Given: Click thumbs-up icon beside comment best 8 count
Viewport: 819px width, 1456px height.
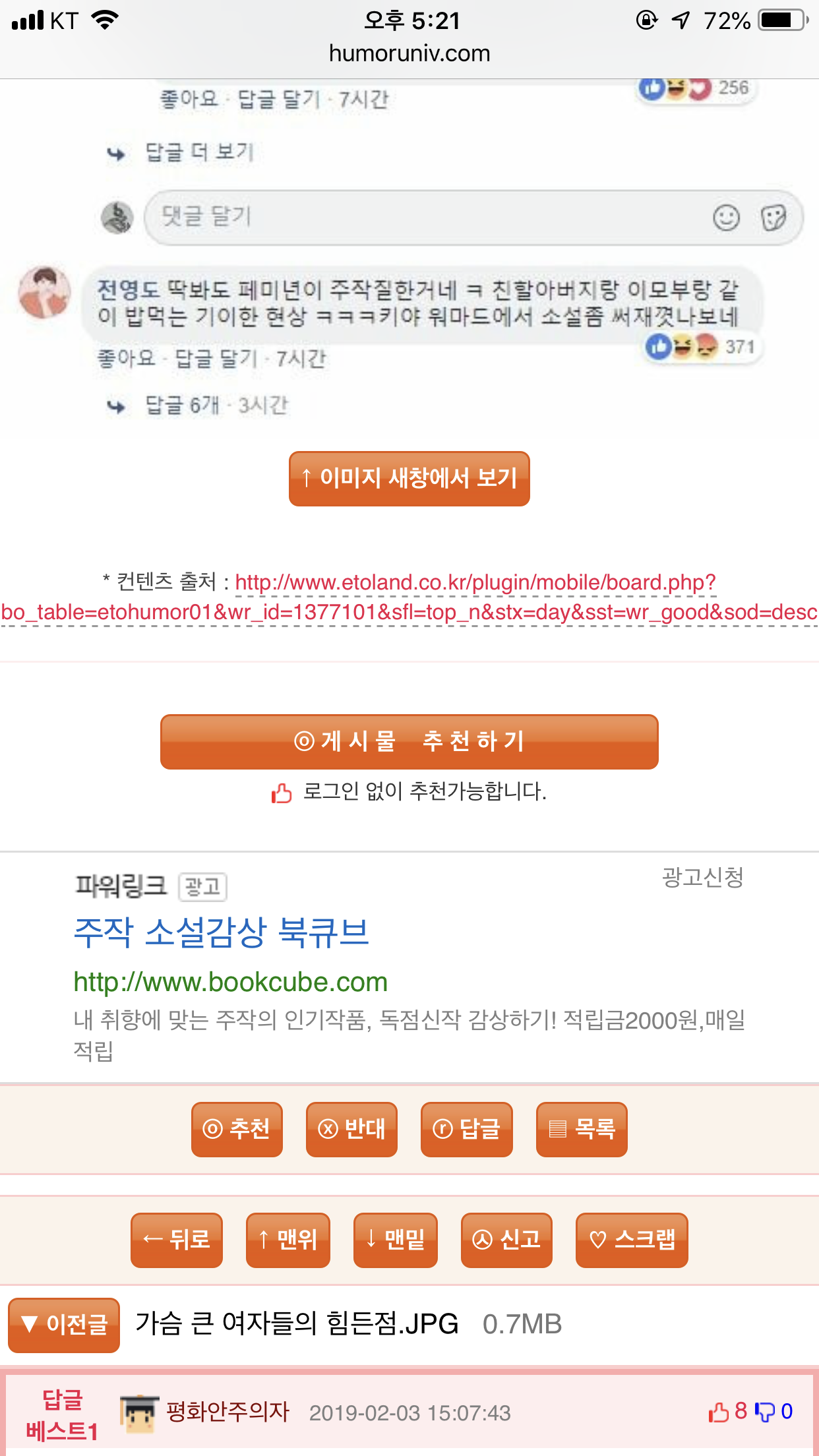Looking at the screenshot, I should click(718, 1412).
